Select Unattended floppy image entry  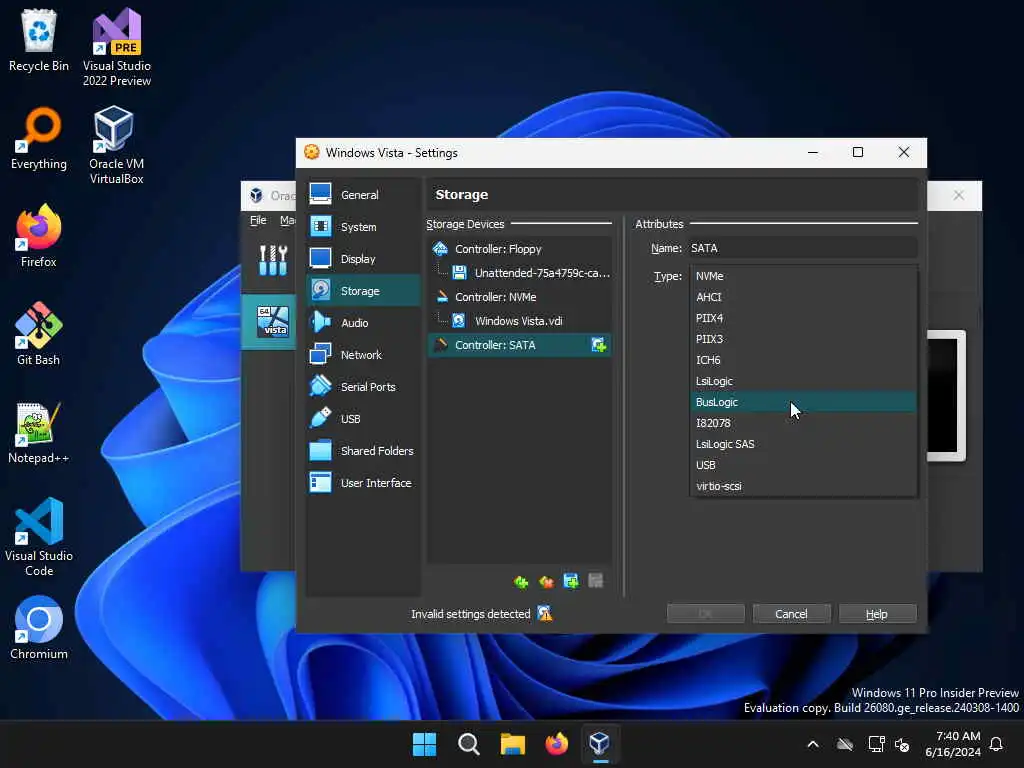click(x=519, y=273)
